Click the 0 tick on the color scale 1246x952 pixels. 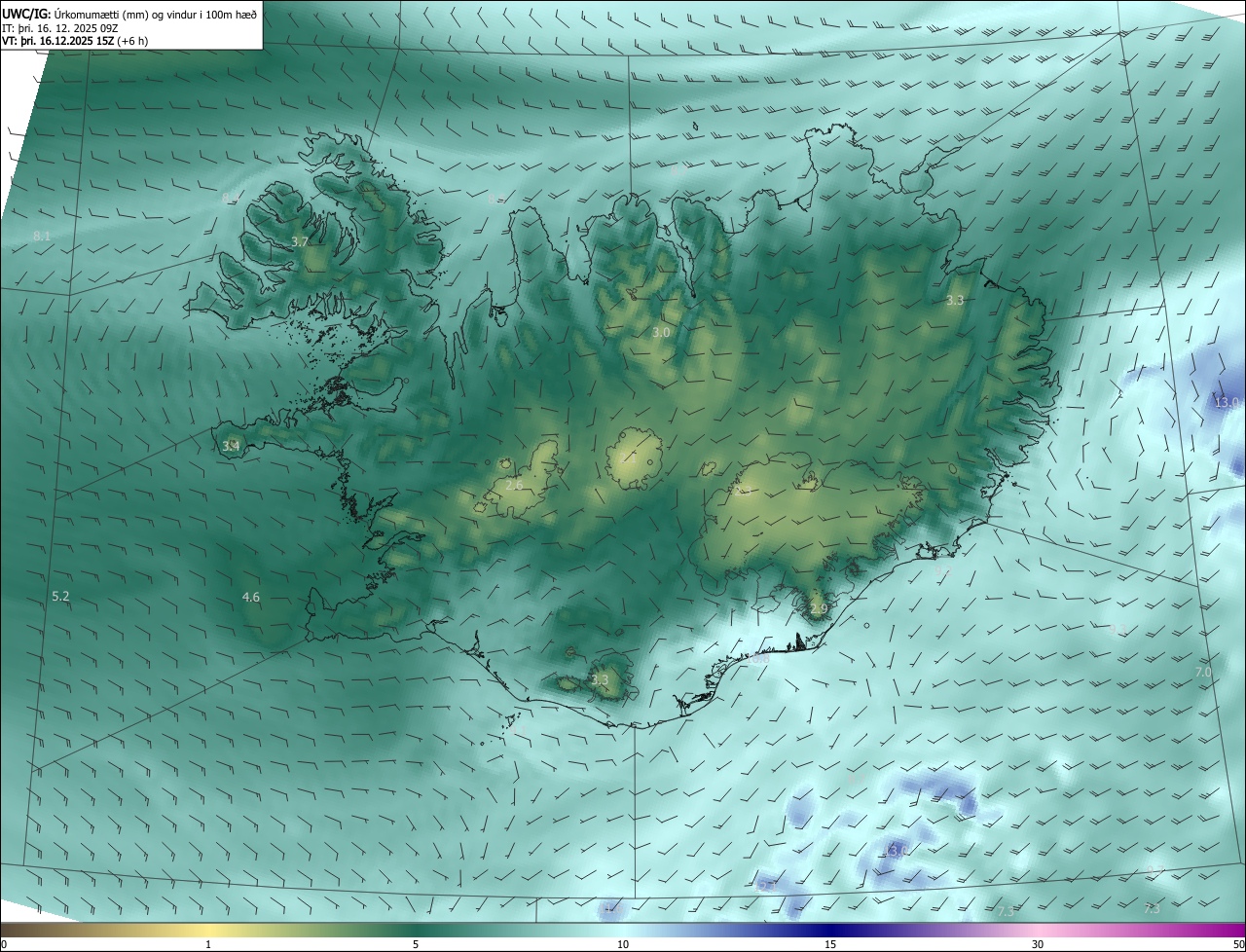point(4,945)
